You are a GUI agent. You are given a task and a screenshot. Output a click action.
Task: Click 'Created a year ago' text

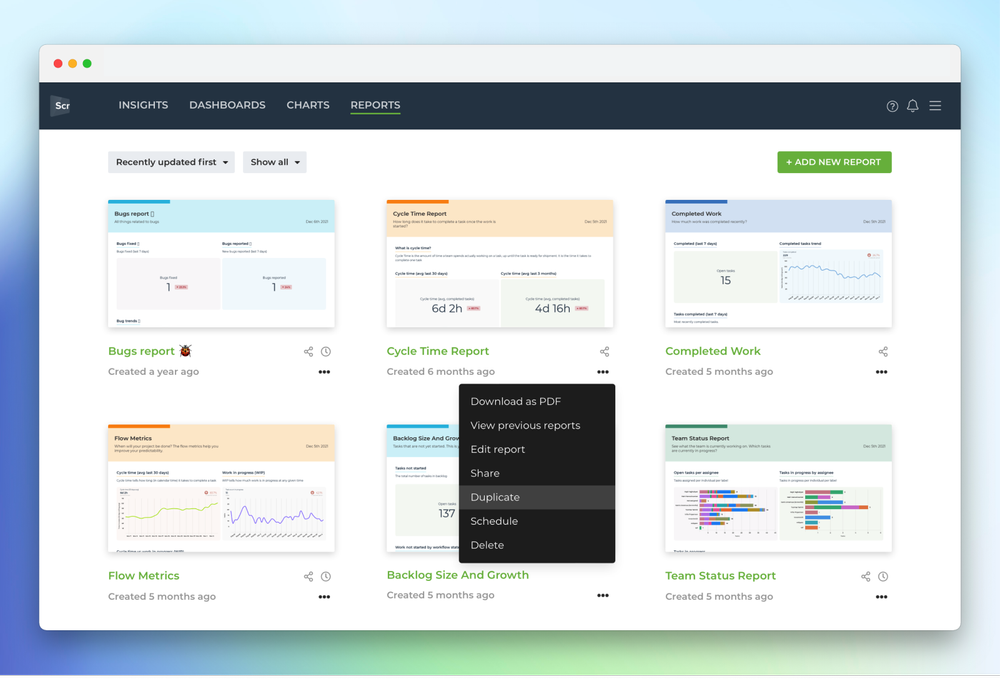(x=154, y=372)
